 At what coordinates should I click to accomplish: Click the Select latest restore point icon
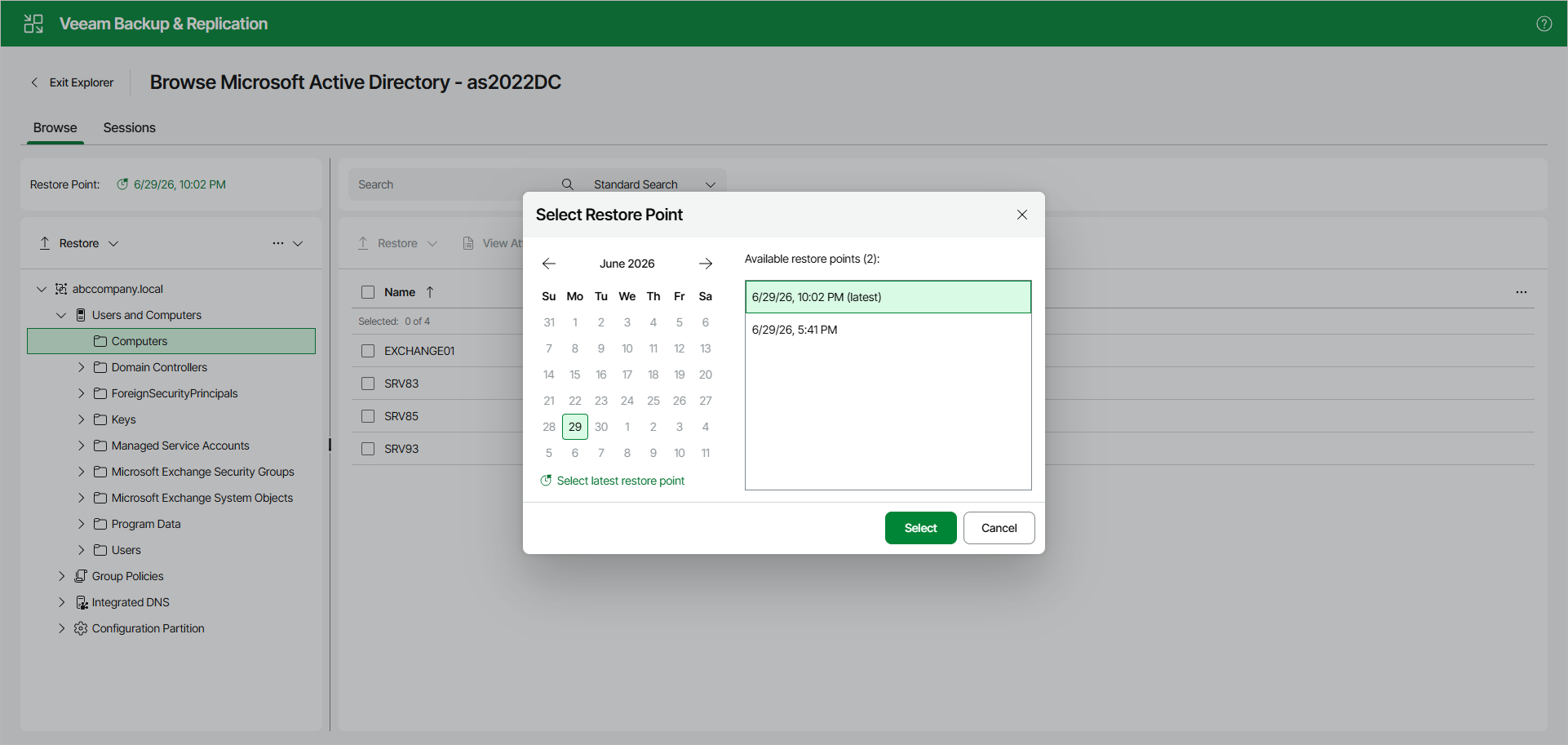tap(547, 481)
